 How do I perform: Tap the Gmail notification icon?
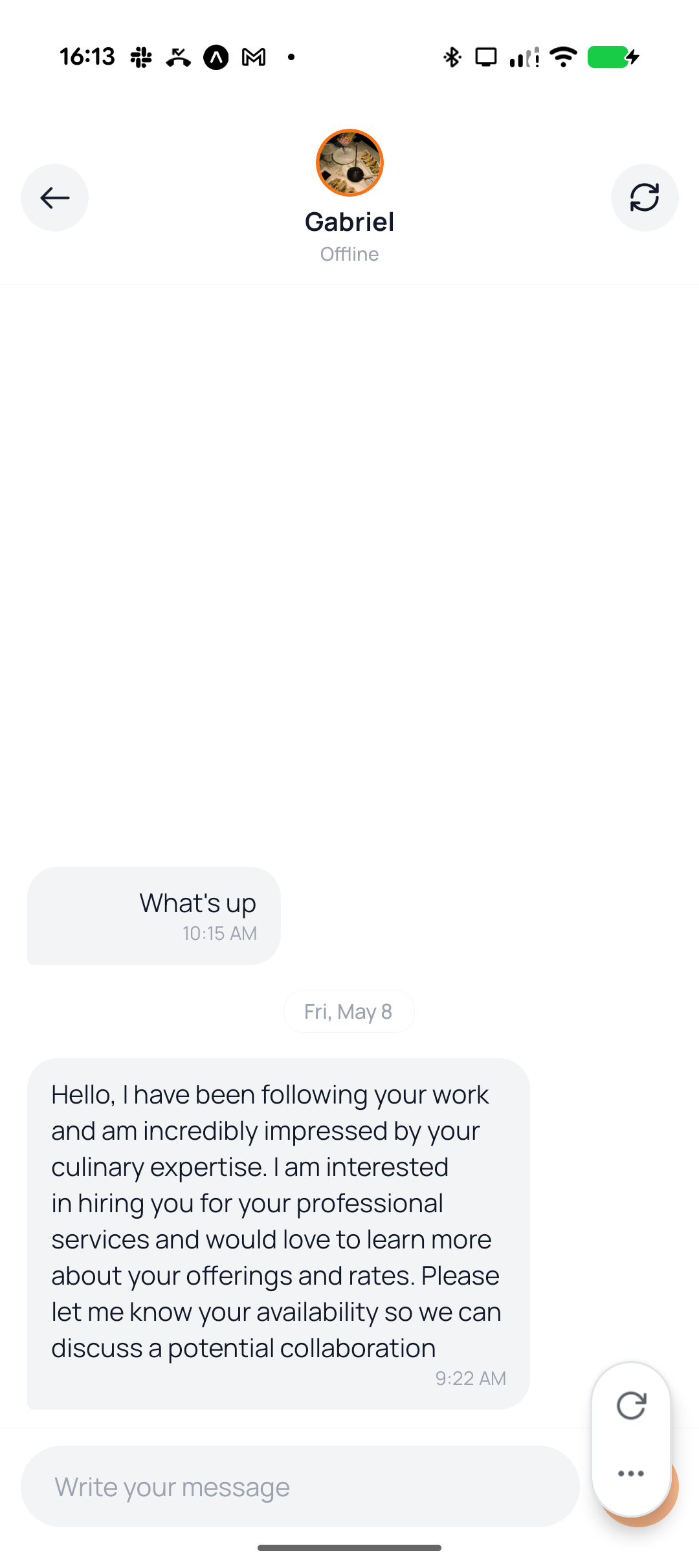[x=254, y=57]
